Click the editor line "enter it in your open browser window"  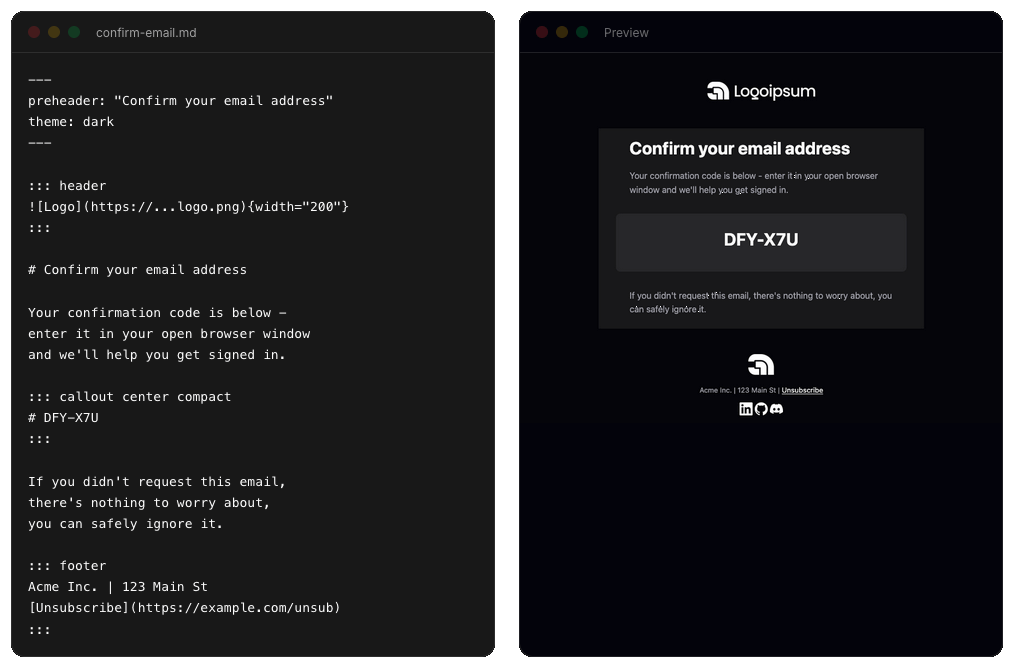pyautogui.click(x=169, y=334)
